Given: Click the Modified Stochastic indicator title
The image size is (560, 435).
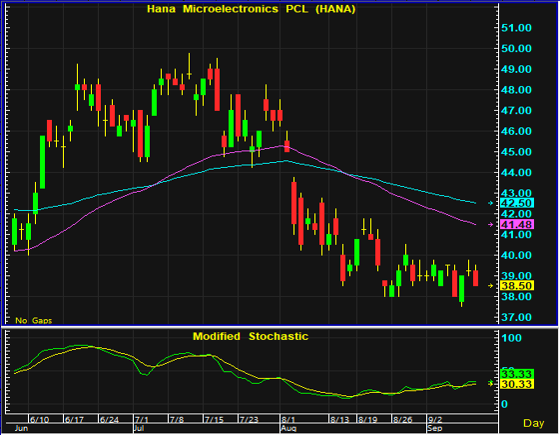Looking at the screenshot, I should click(x=250, y=336).
